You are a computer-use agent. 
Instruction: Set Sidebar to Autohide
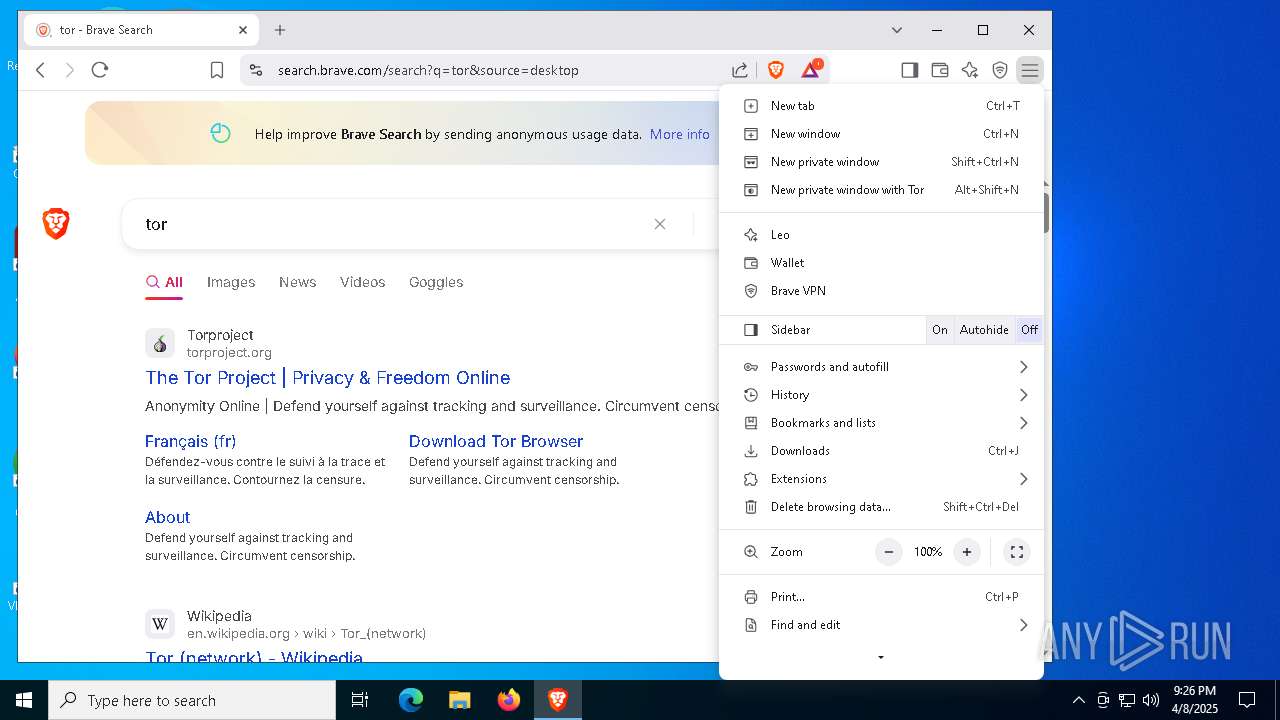(984, 330)
